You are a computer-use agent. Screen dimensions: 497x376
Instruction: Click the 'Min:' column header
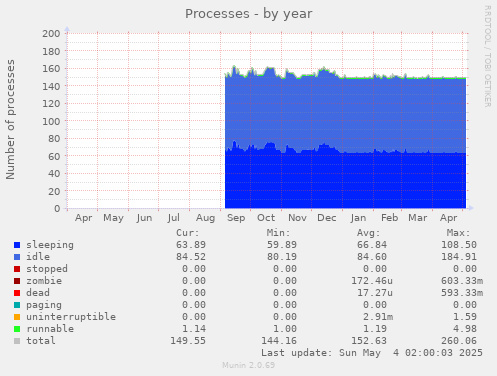coord(278,233)
